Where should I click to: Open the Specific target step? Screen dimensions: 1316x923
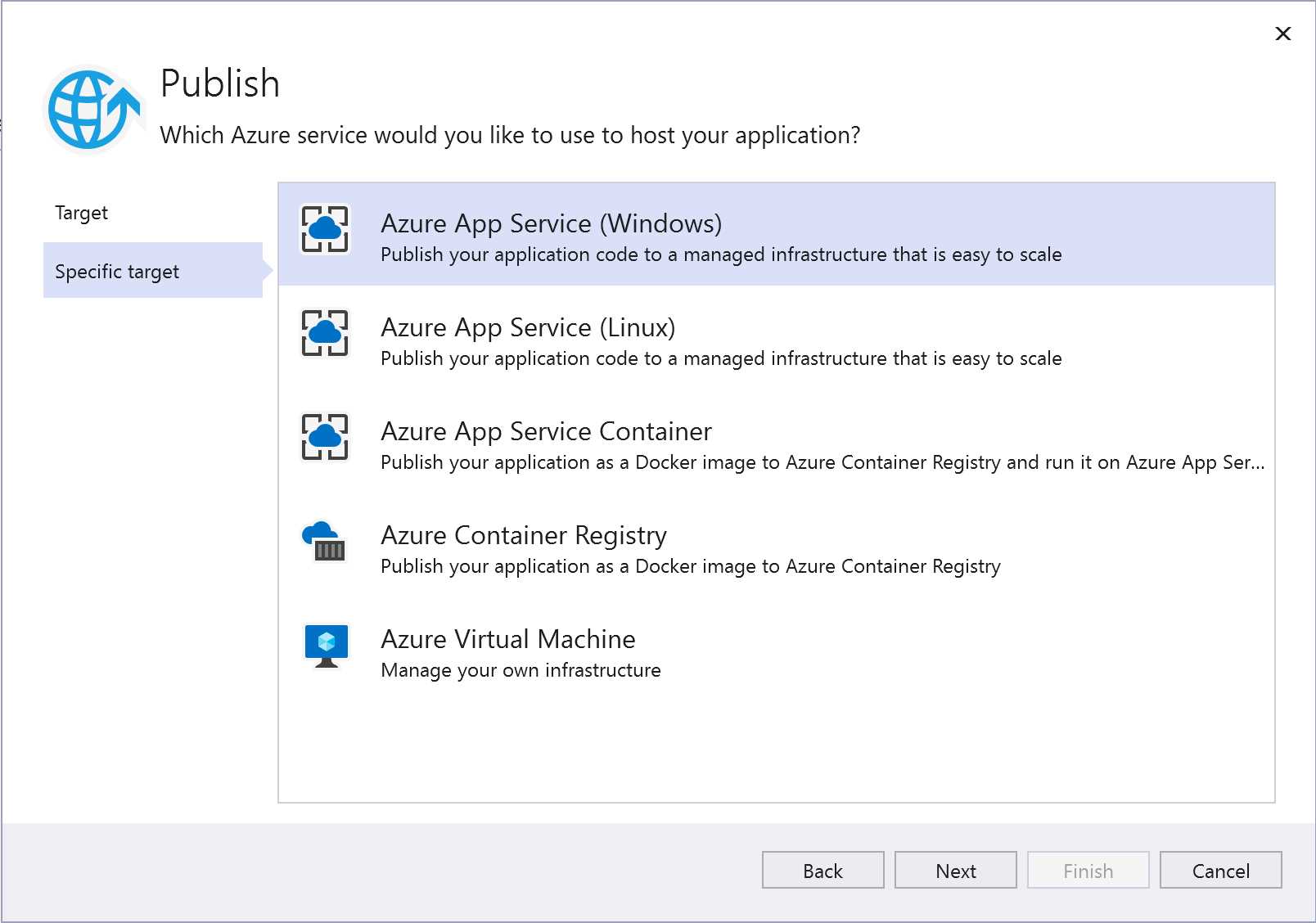coord(117,271)
